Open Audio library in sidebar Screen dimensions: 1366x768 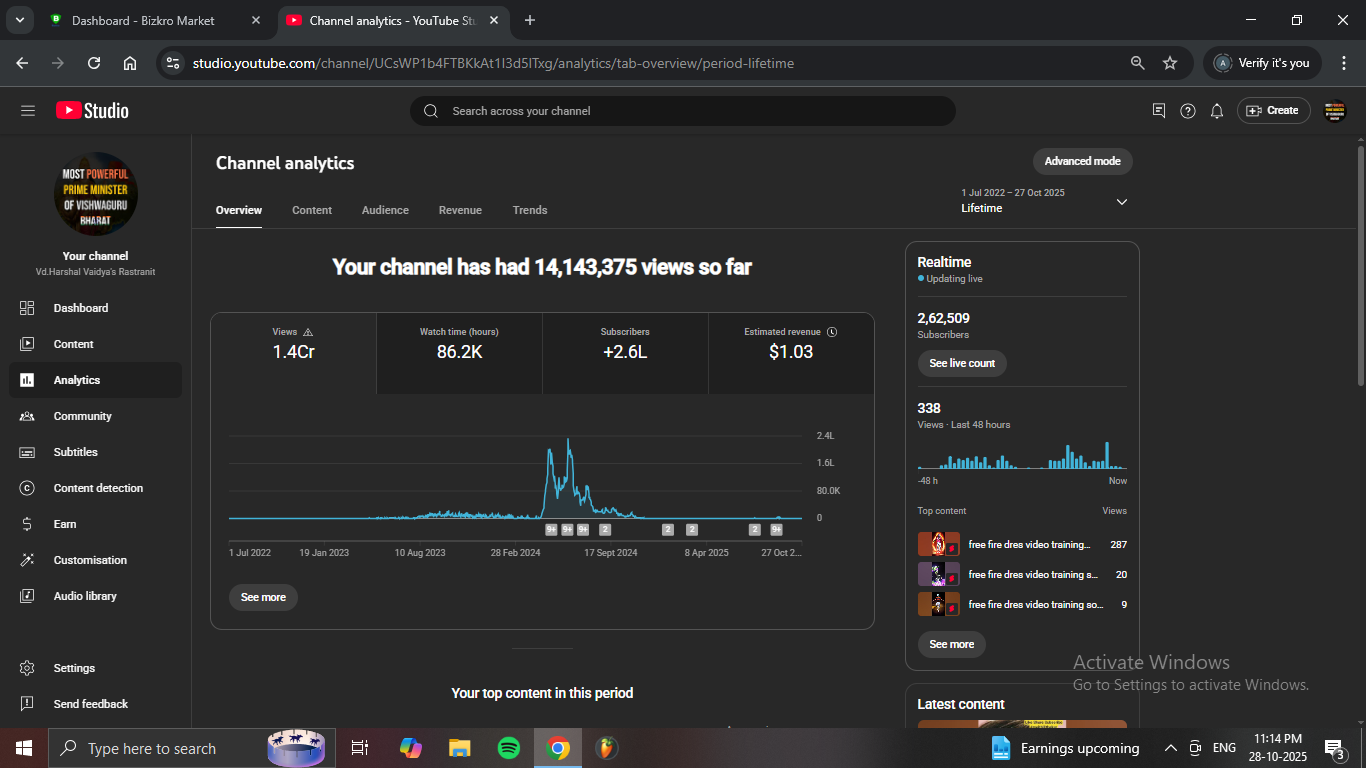coord(85,596)
